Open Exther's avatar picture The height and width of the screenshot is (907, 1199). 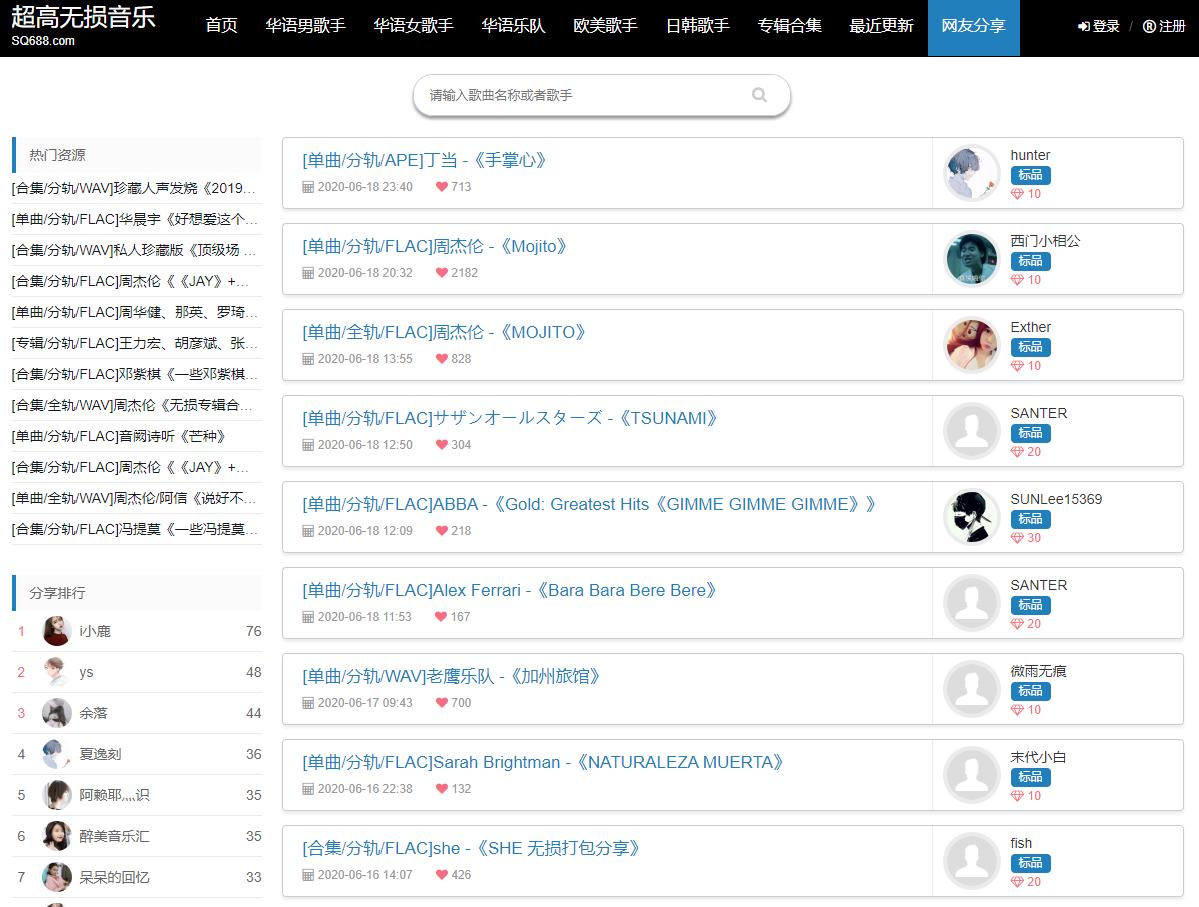(x=972, y=346)
